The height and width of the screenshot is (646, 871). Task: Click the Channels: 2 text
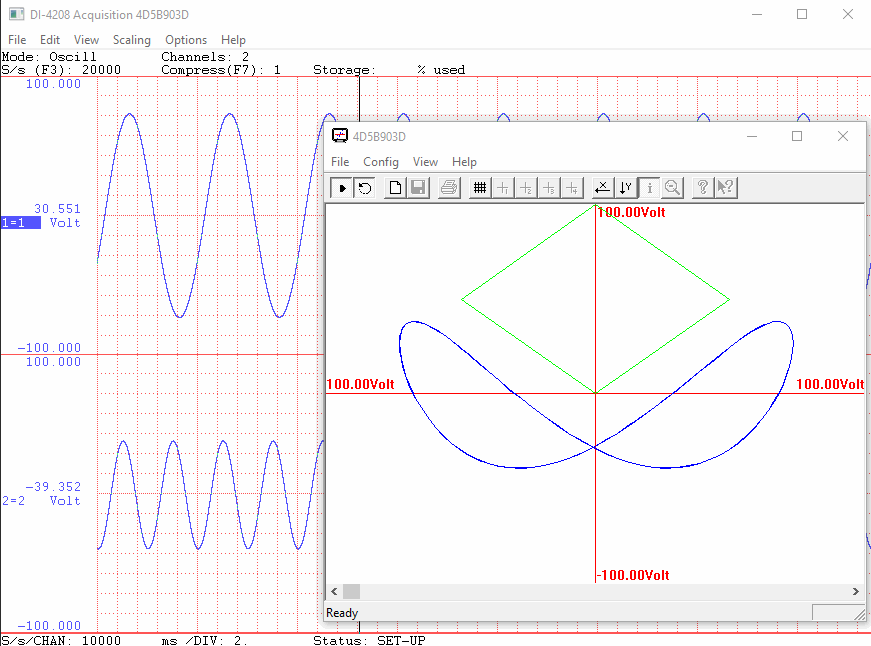(205, 57)
